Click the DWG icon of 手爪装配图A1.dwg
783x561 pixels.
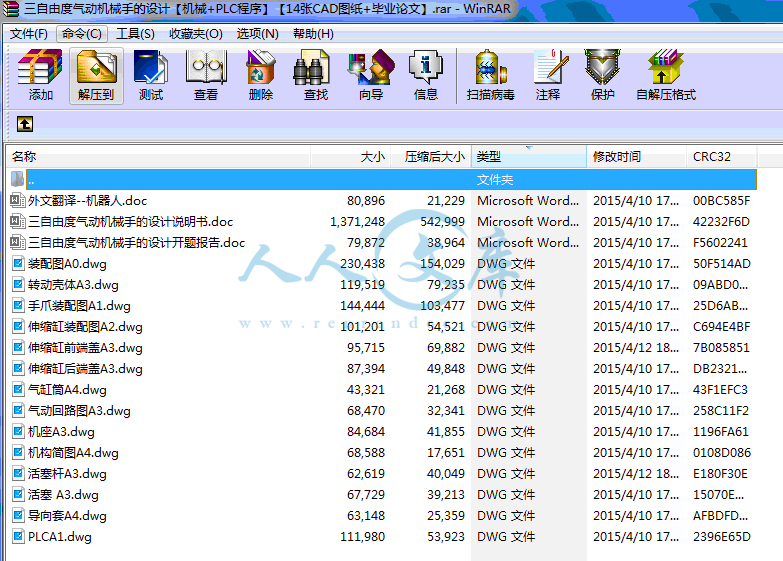tap(18, 306)
